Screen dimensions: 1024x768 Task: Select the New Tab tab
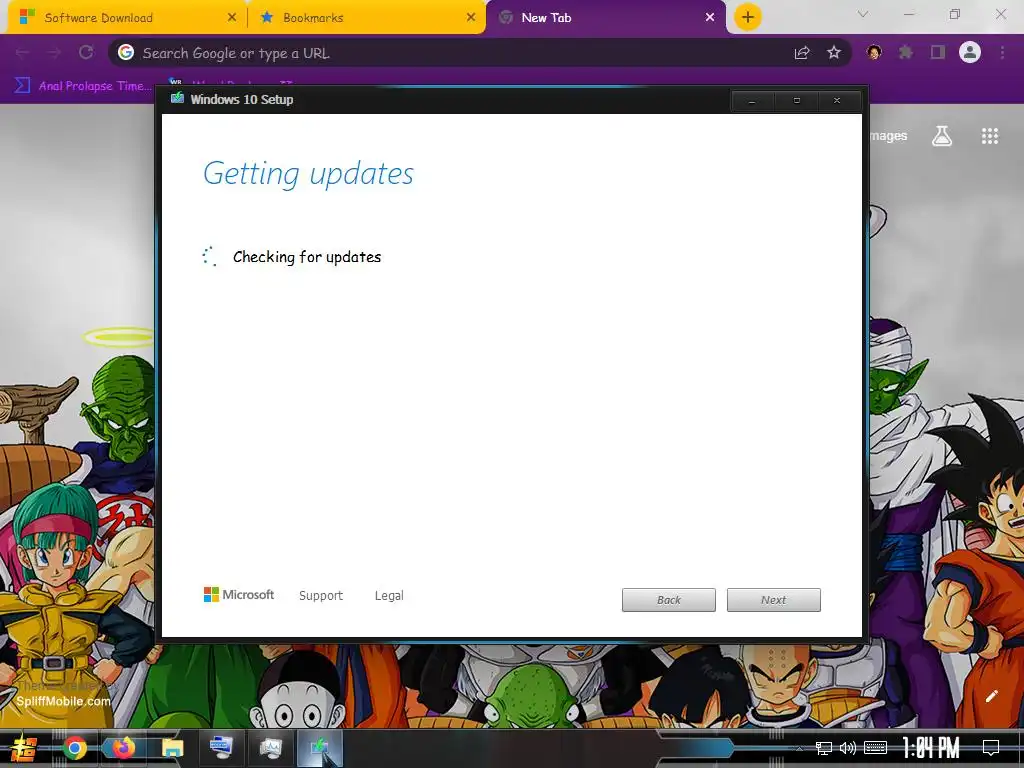point(606,18)
